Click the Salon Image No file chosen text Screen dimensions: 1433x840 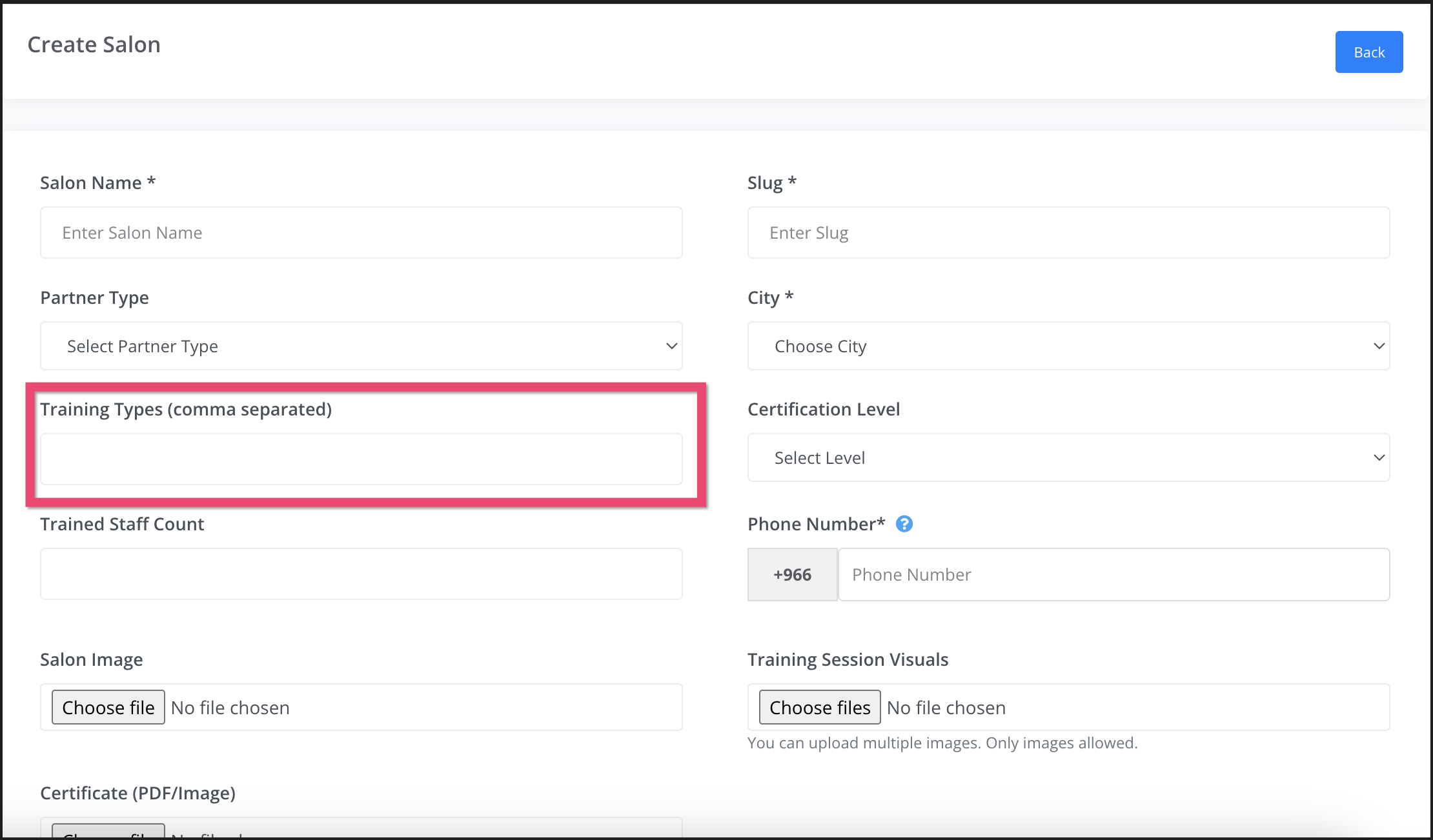tap(230, 708)
